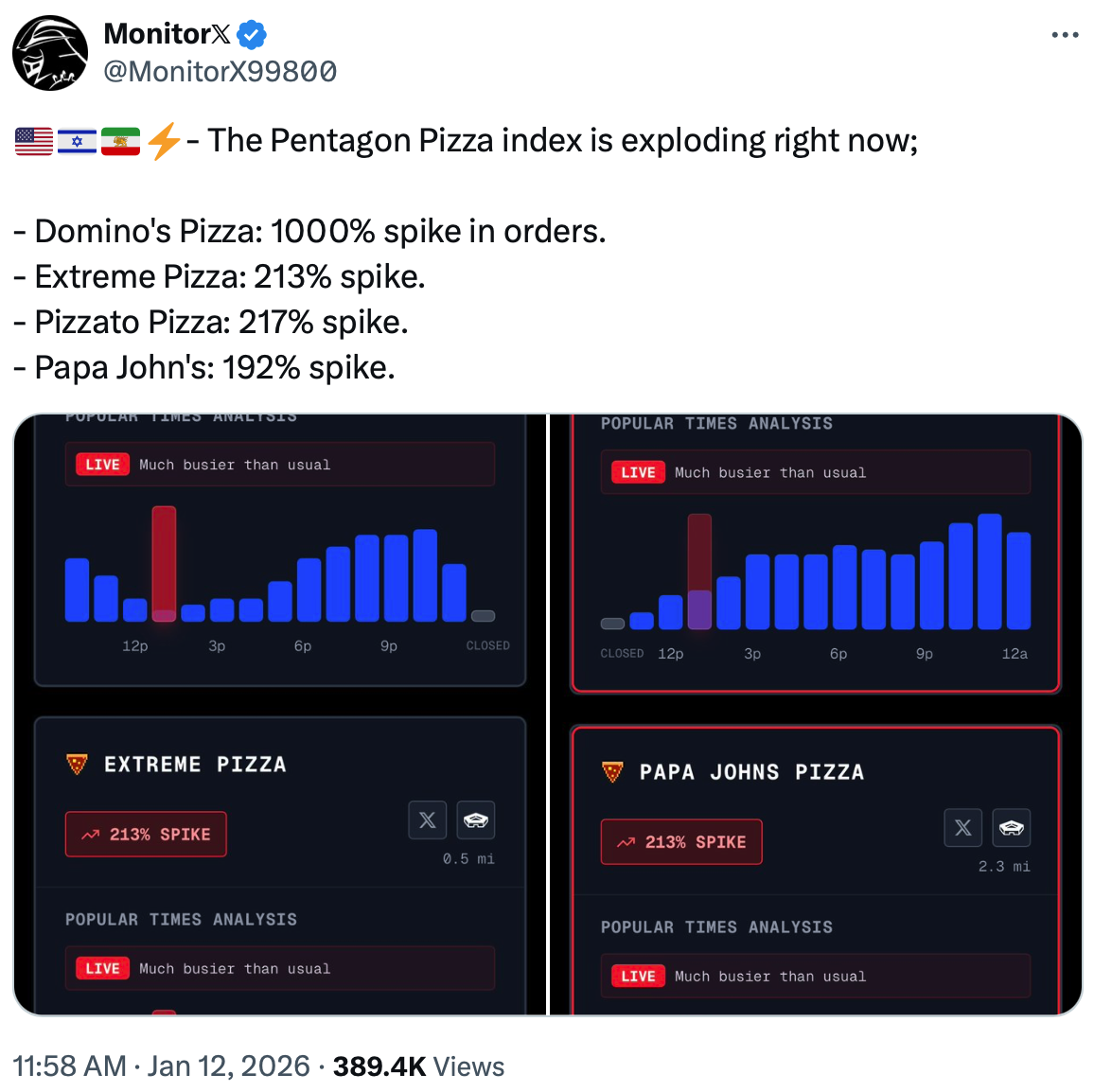
Task: Click the MonitorX display name
Action: (167, 34)
